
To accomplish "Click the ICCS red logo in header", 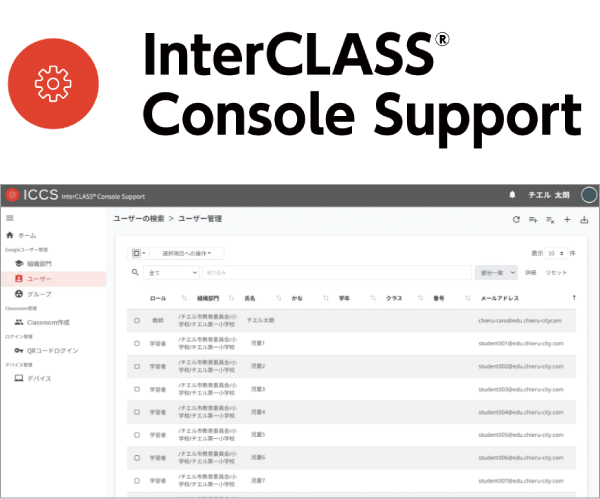I will (12, 195).
